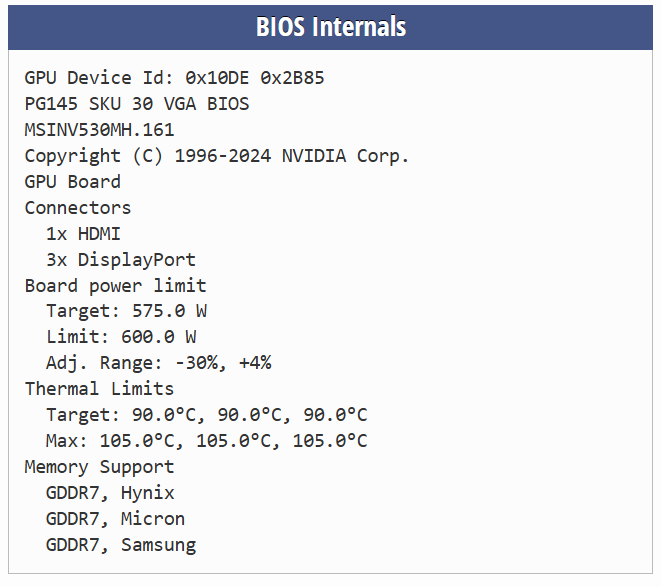Click the Limit: 600.0 W value

coord(121,337)
